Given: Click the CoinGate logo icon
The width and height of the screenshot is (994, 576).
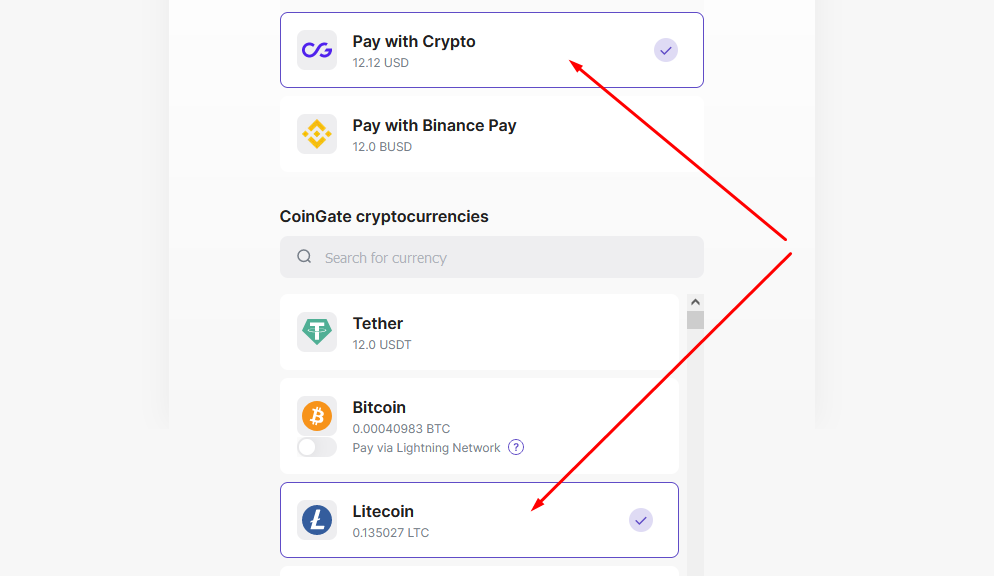Looking at the screenshot, I should (x=317, y=50).
